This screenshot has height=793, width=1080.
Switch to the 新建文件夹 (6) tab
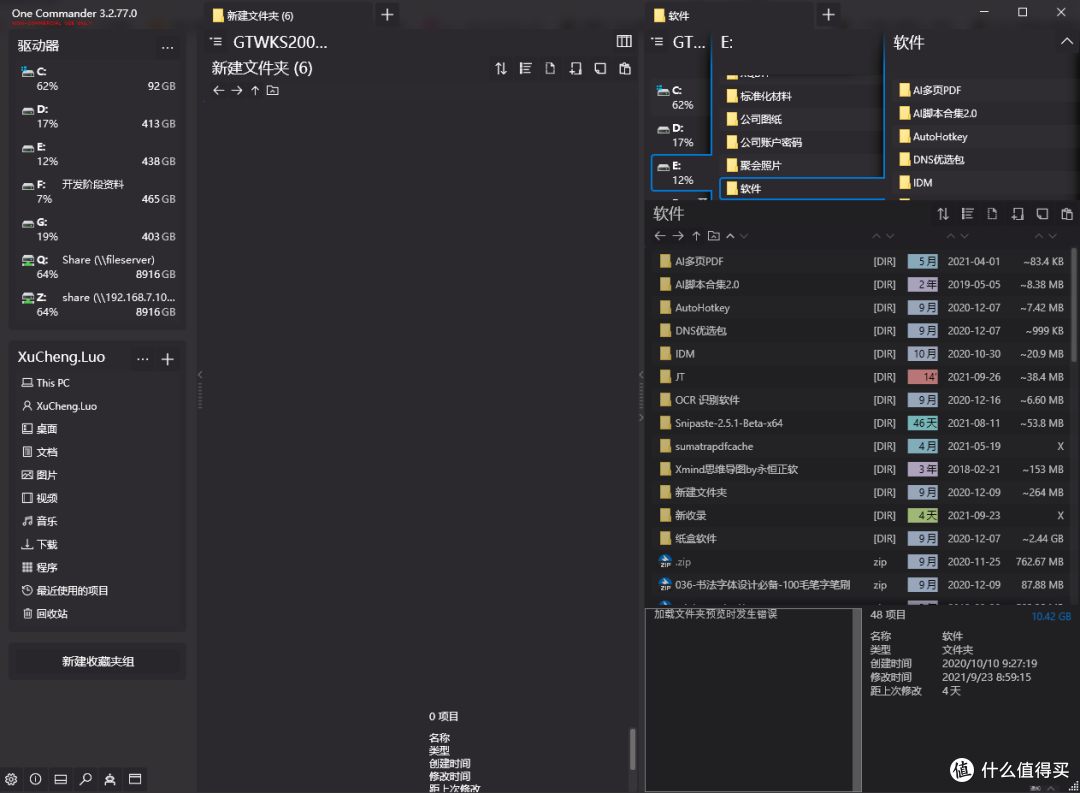[289, 15]
